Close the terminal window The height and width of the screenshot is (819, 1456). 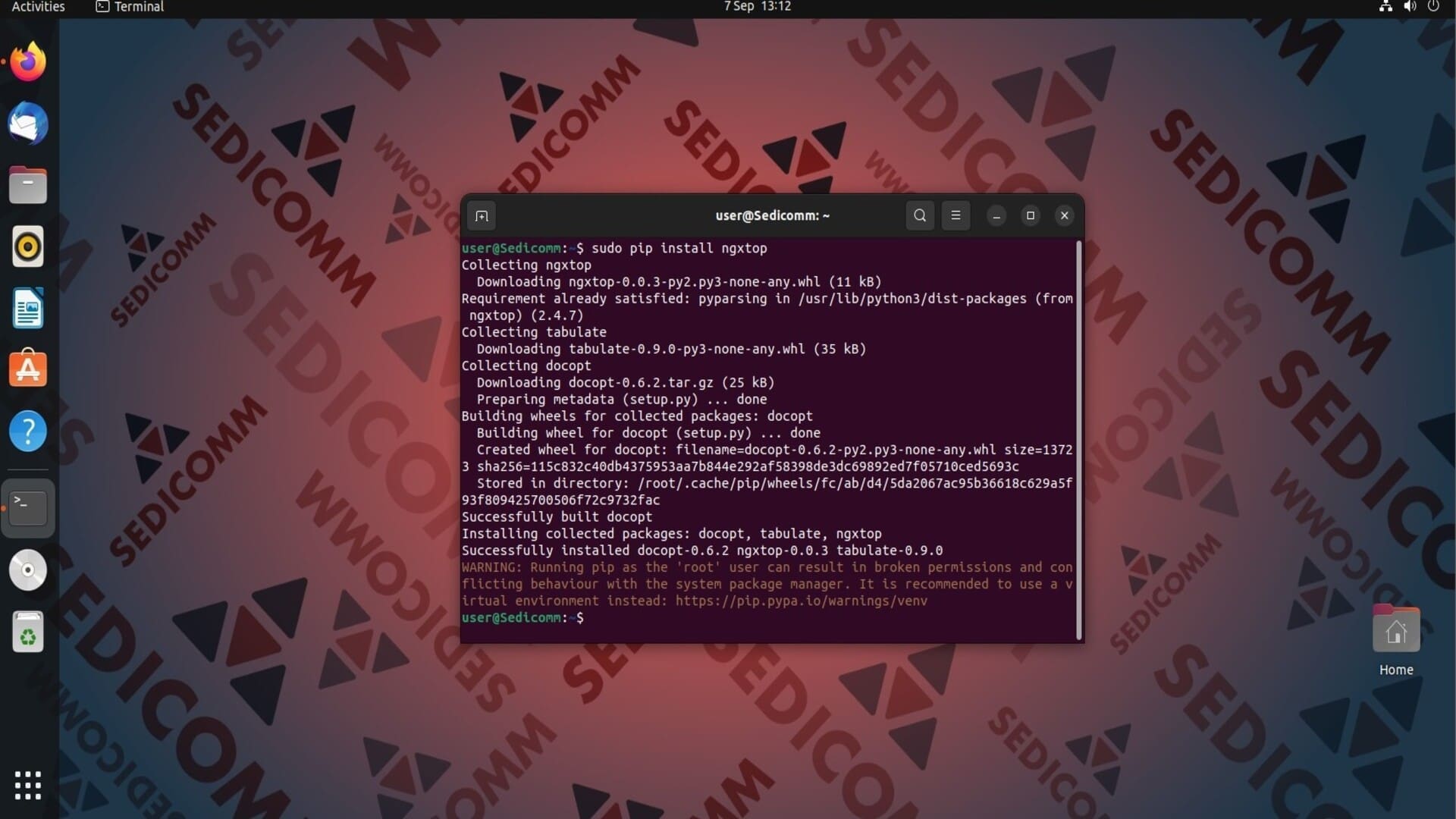tap(1065, 215)
